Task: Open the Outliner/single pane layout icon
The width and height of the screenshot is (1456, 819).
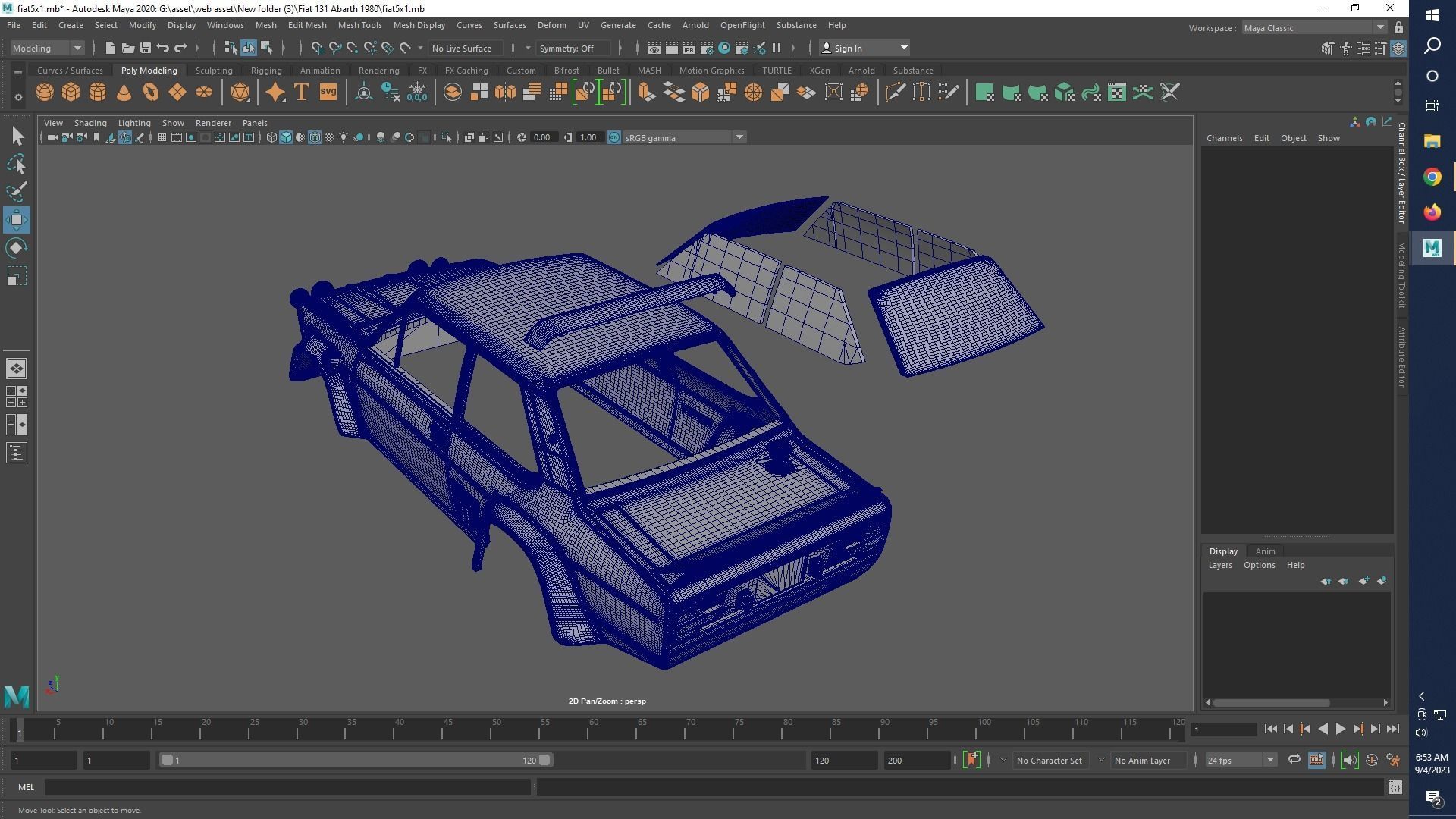Action: point(17,369)
